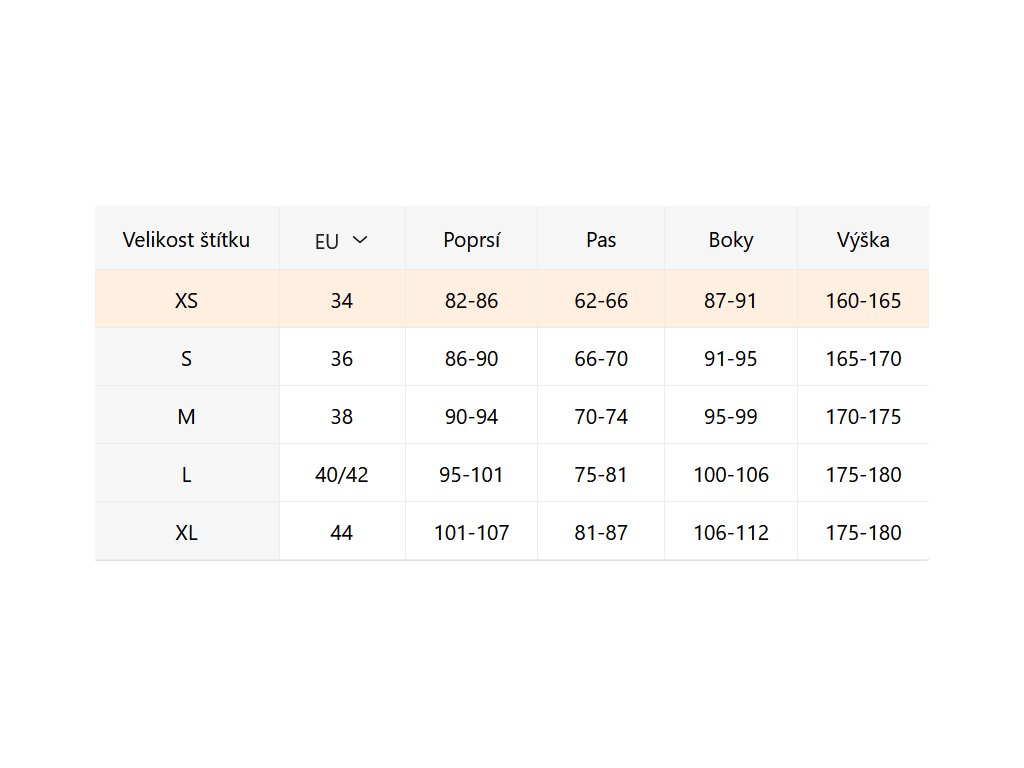Click waist measurement 70-74 cell
Screen dimensions: 1024x768
[x=601, y=416]
